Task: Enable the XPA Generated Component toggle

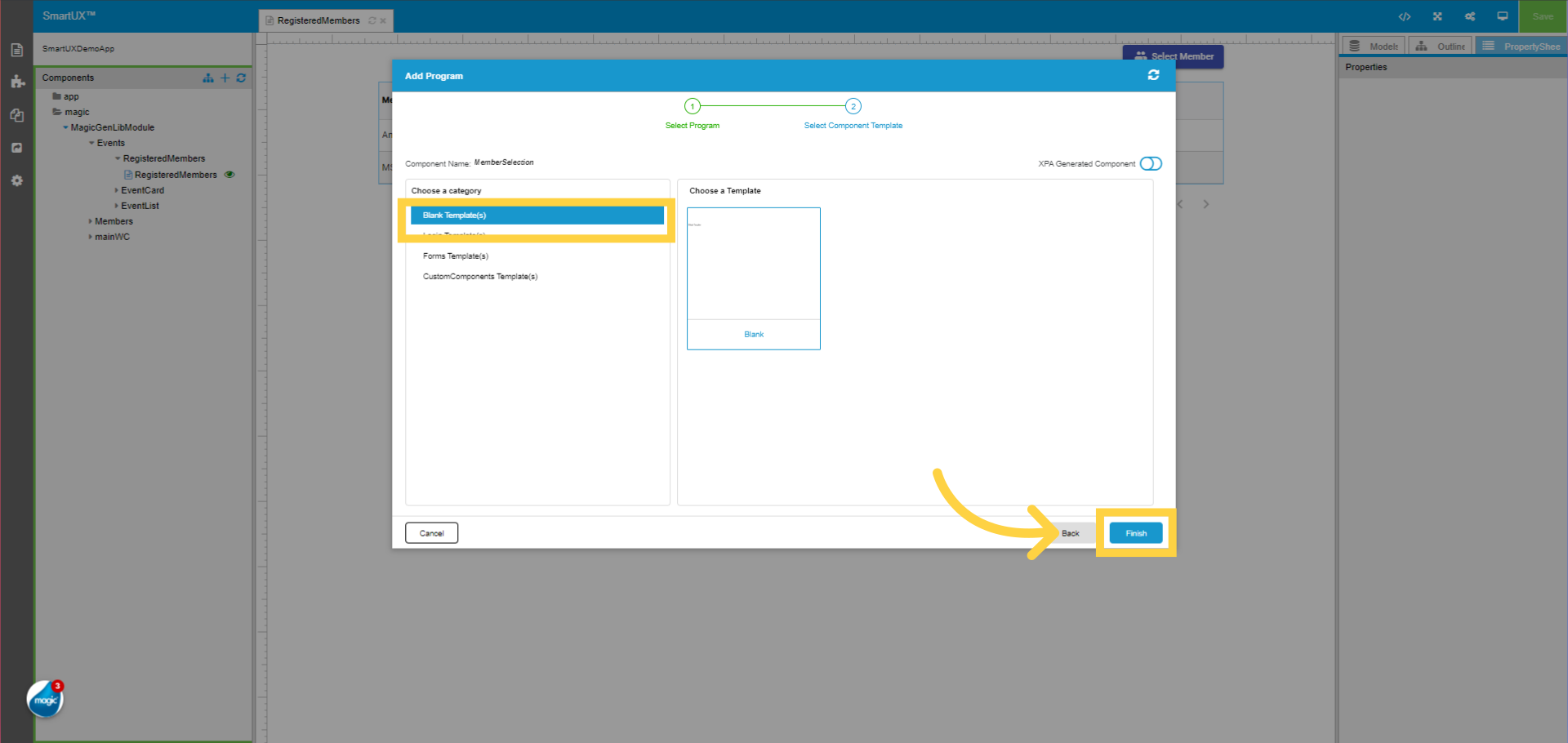Action: [1151, 163]
